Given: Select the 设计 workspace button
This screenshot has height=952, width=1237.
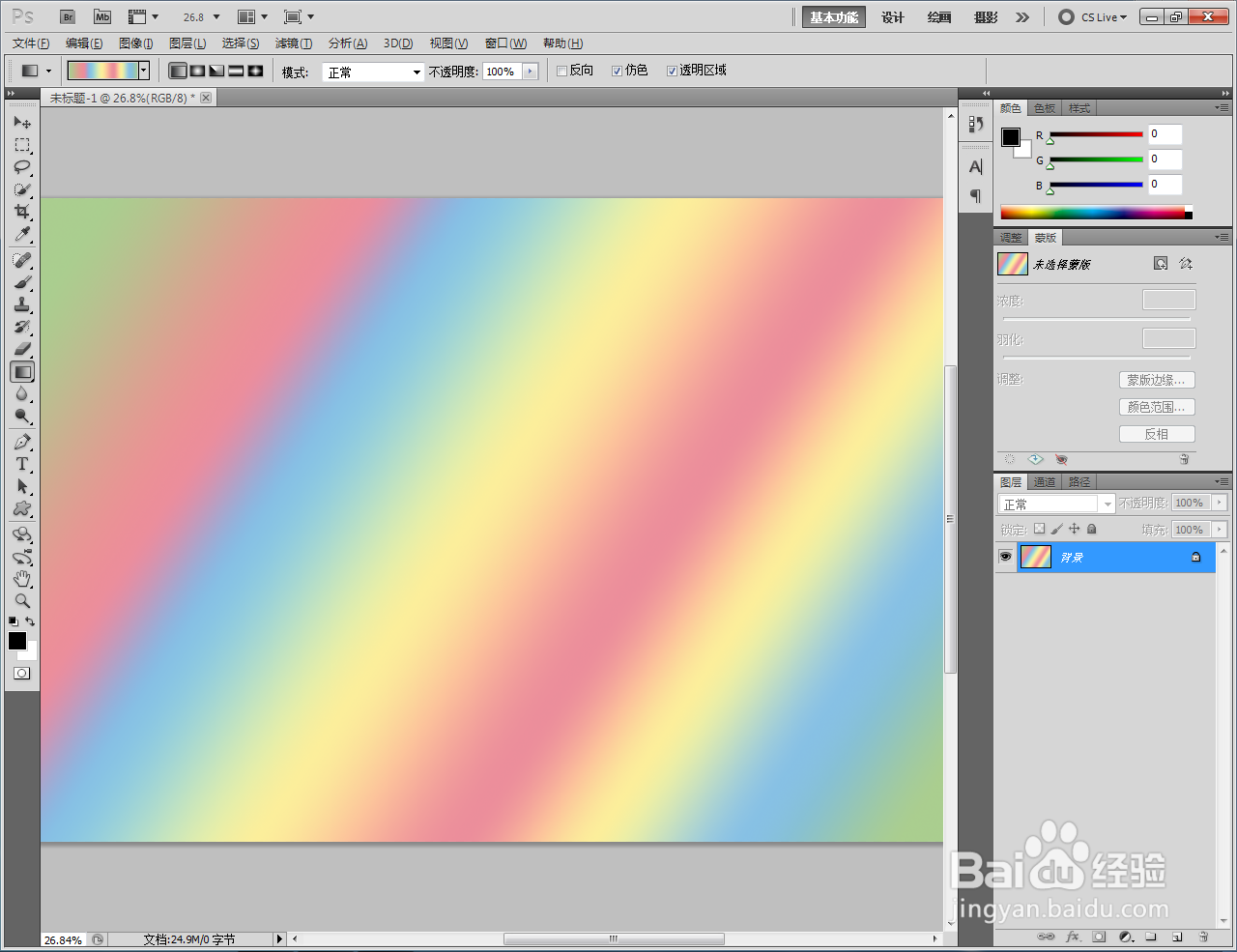Looking at the screenshot, I should pos(893,16).
